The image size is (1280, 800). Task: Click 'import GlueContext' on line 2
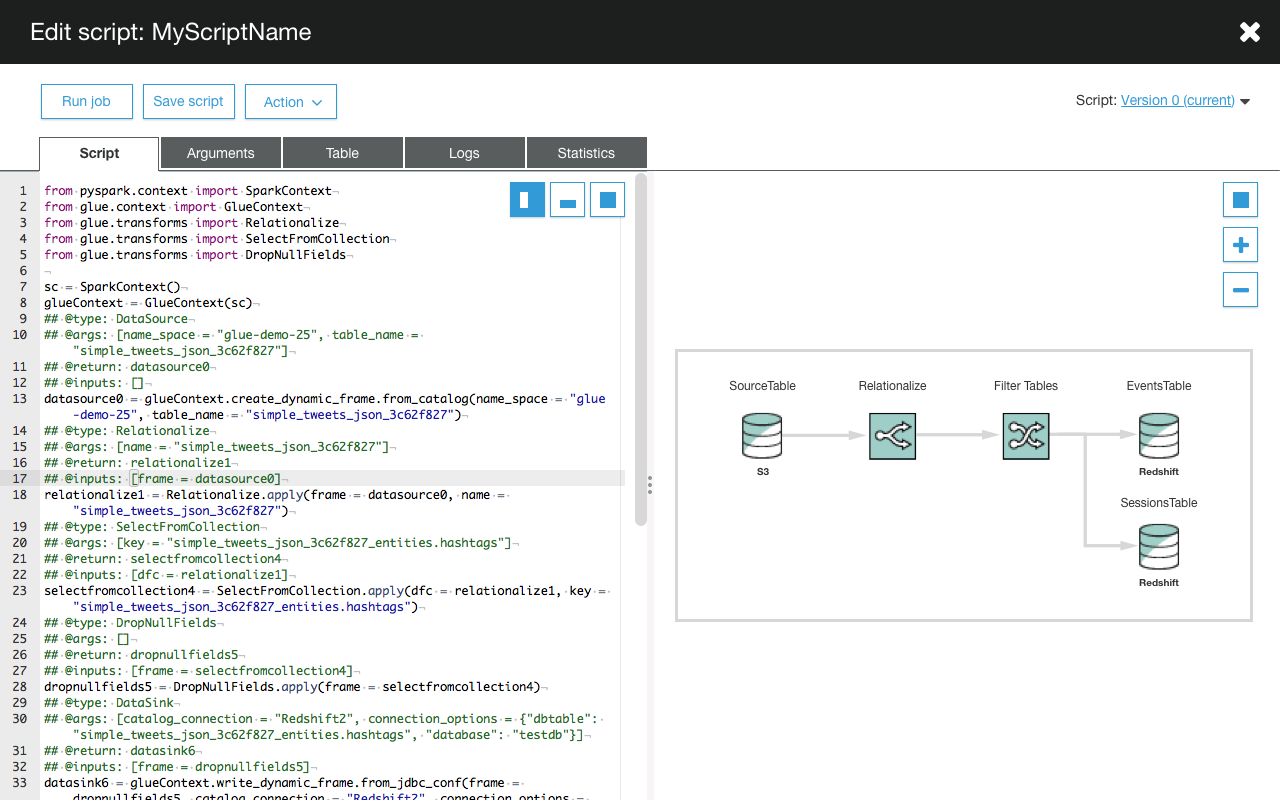coord(238,207)
